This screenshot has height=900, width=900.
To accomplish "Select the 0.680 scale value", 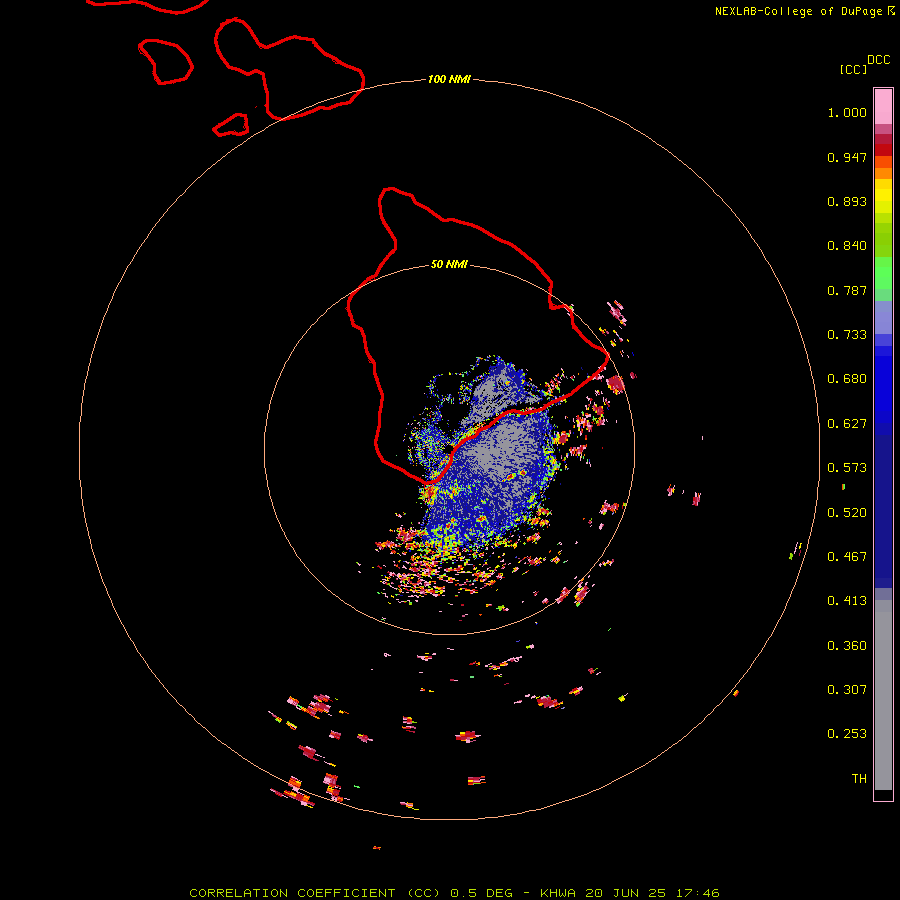I will tap(847, 379).
